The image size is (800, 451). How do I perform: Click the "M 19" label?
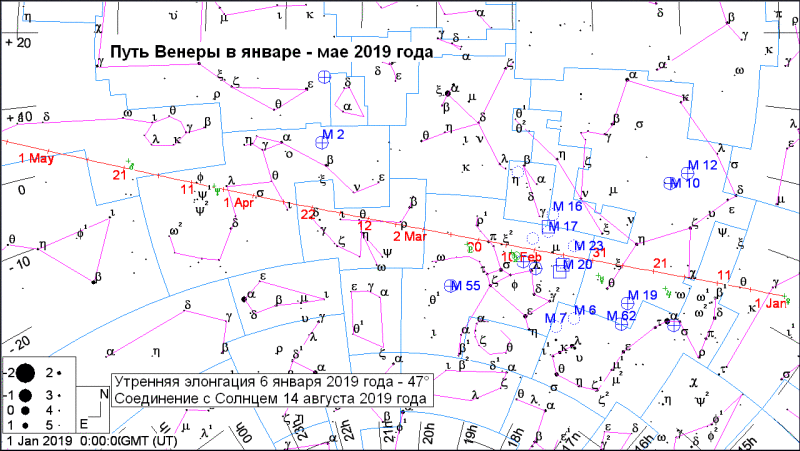(x=642, y=295)
